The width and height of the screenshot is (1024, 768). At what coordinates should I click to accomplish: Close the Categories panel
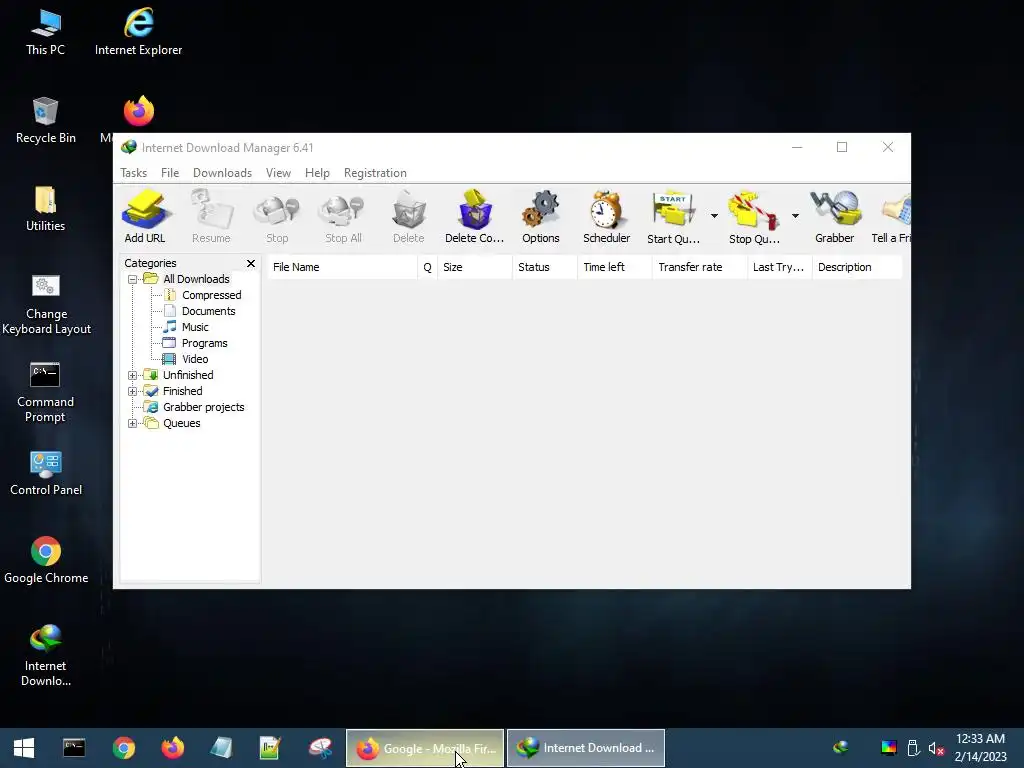coord(251,263)
